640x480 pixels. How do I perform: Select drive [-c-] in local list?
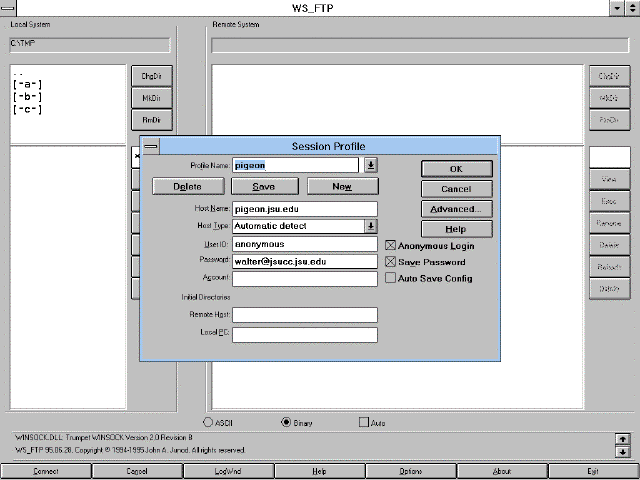pos(27,109)
